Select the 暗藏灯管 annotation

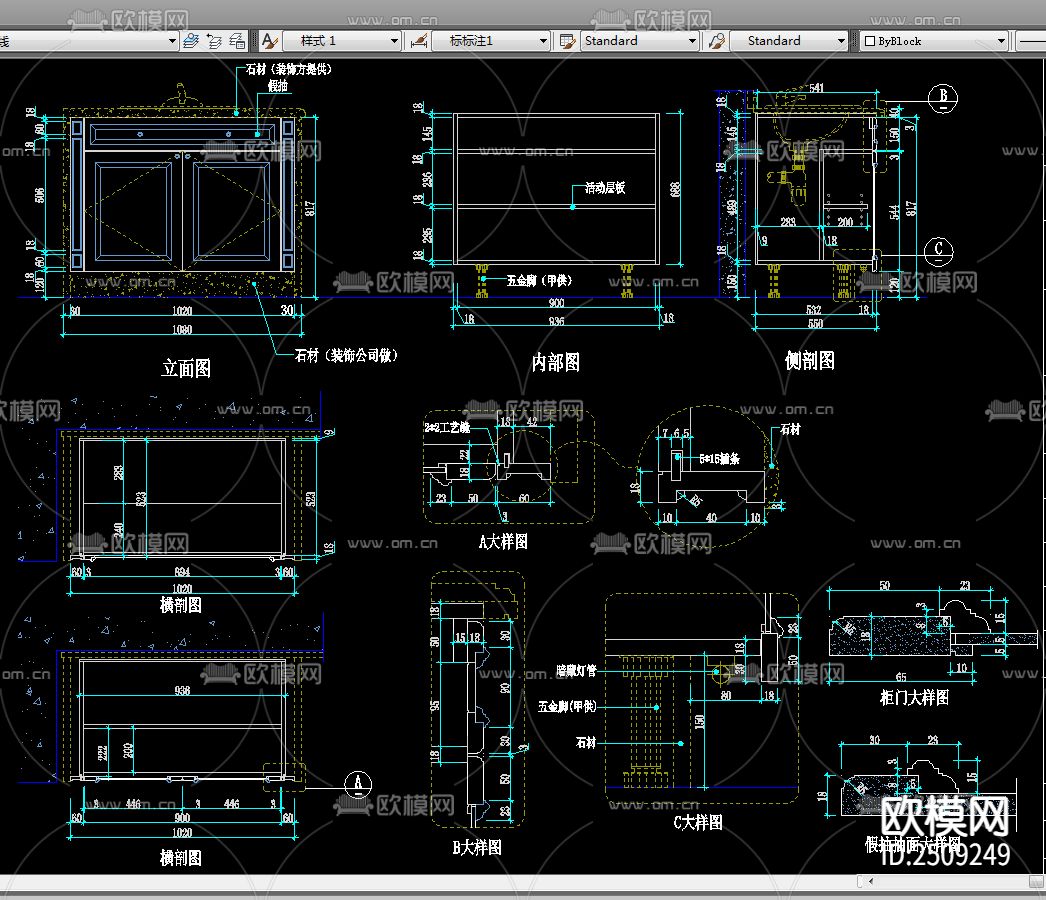pyautogui.click(x=576, y=670)
